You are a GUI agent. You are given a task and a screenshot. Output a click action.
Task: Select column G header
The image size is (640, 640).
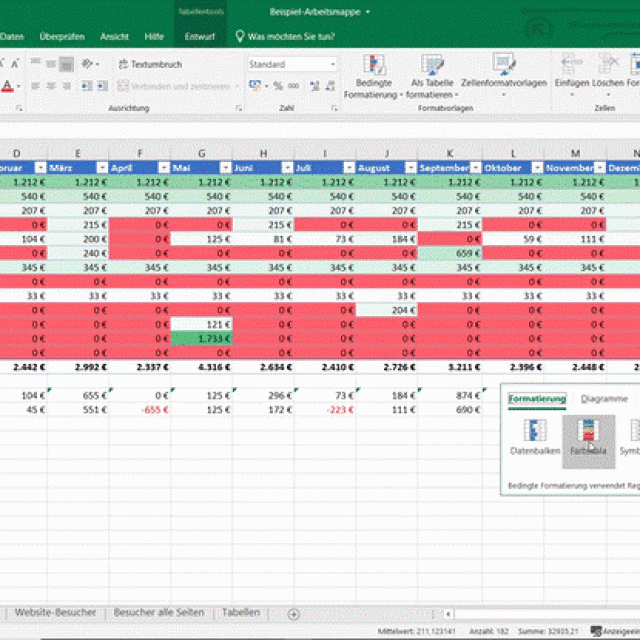[x=202, y=153]
